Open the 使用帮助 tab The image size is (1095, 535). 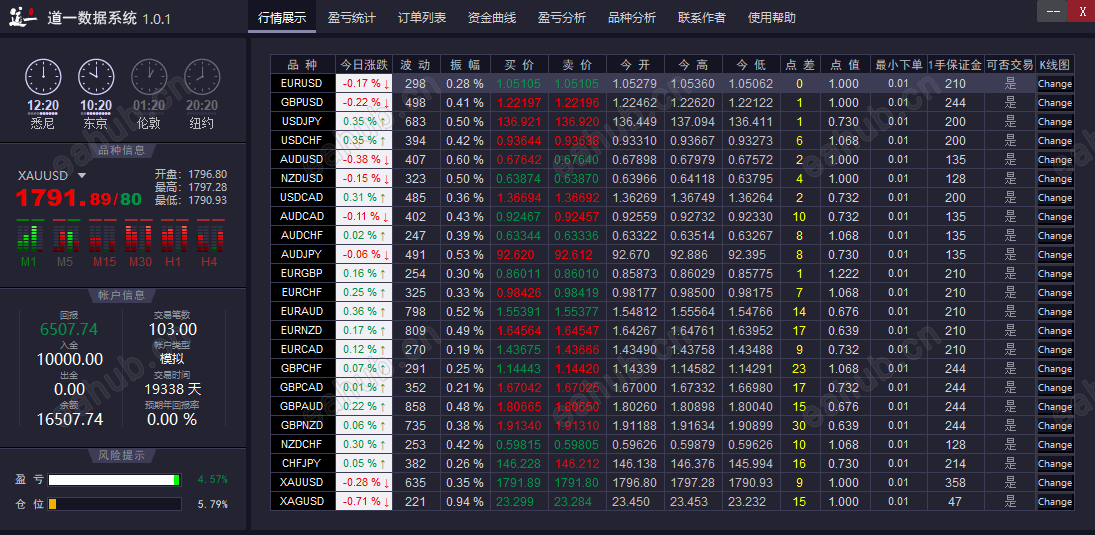pos(772,17)
